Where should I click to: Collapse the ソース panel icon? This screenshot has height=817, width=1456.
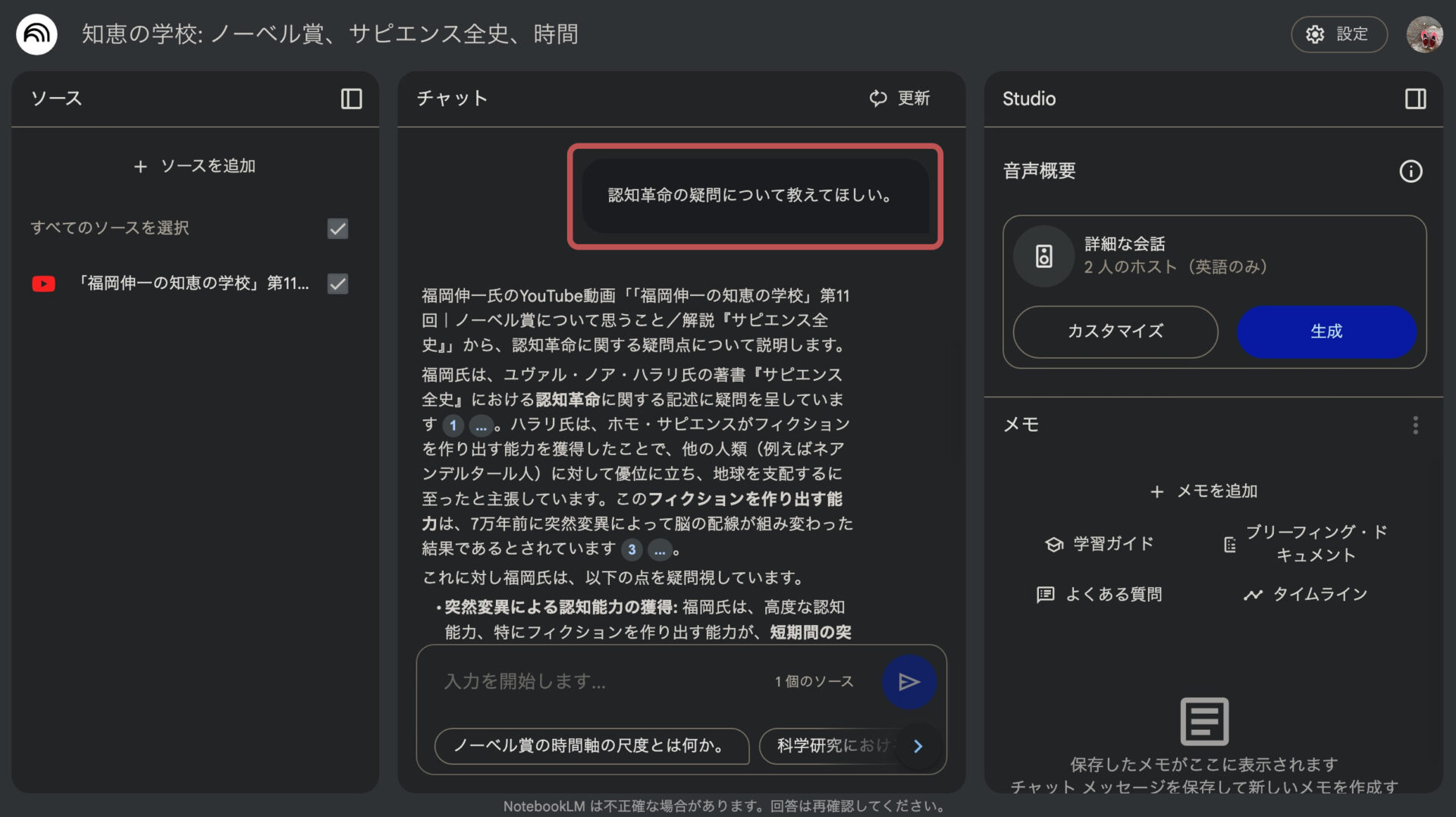click(x=351, y=99)
